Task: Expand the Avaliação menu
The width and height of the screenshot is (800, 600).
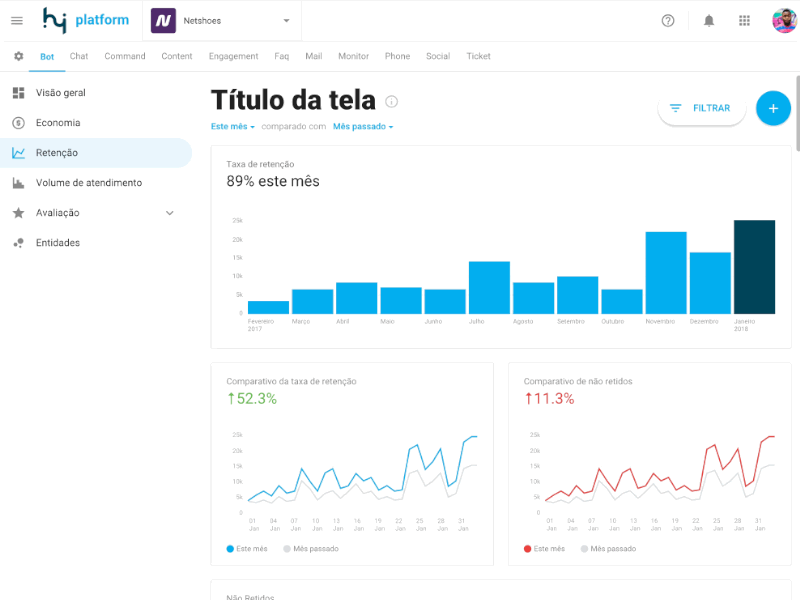Action: (x=169, y=212)
